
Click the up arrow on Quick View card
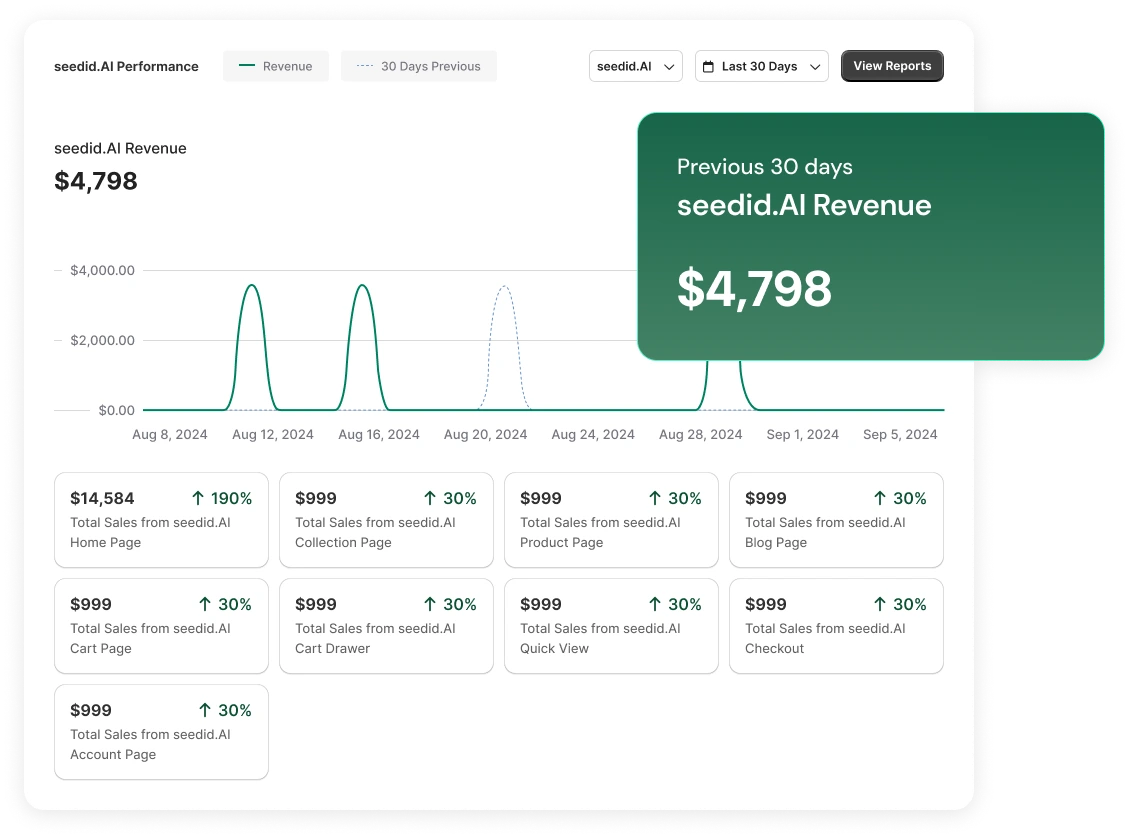tap(655, 604)
